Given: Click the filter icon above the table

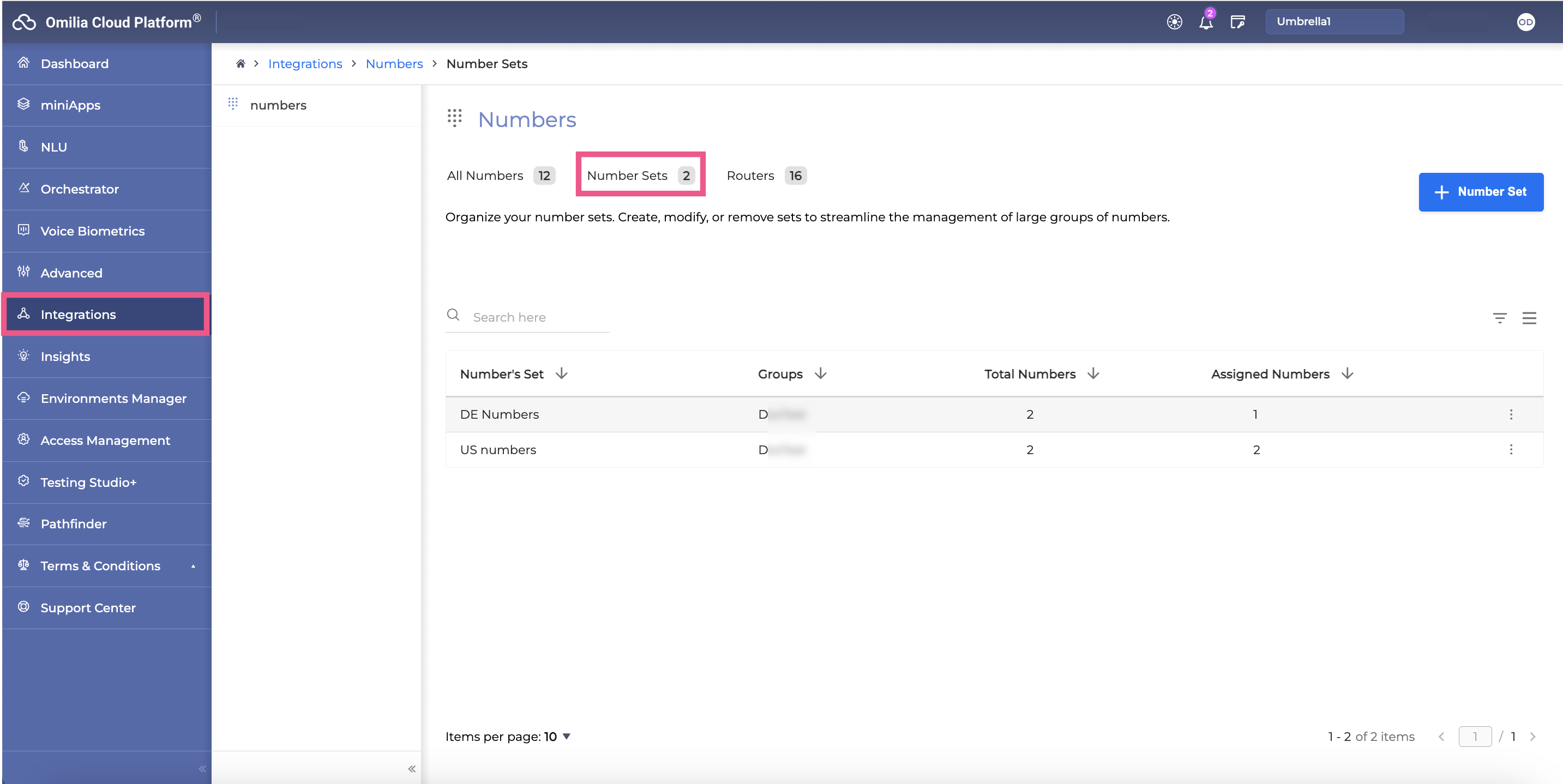Looking at the screenshot, I should 1499,318.
